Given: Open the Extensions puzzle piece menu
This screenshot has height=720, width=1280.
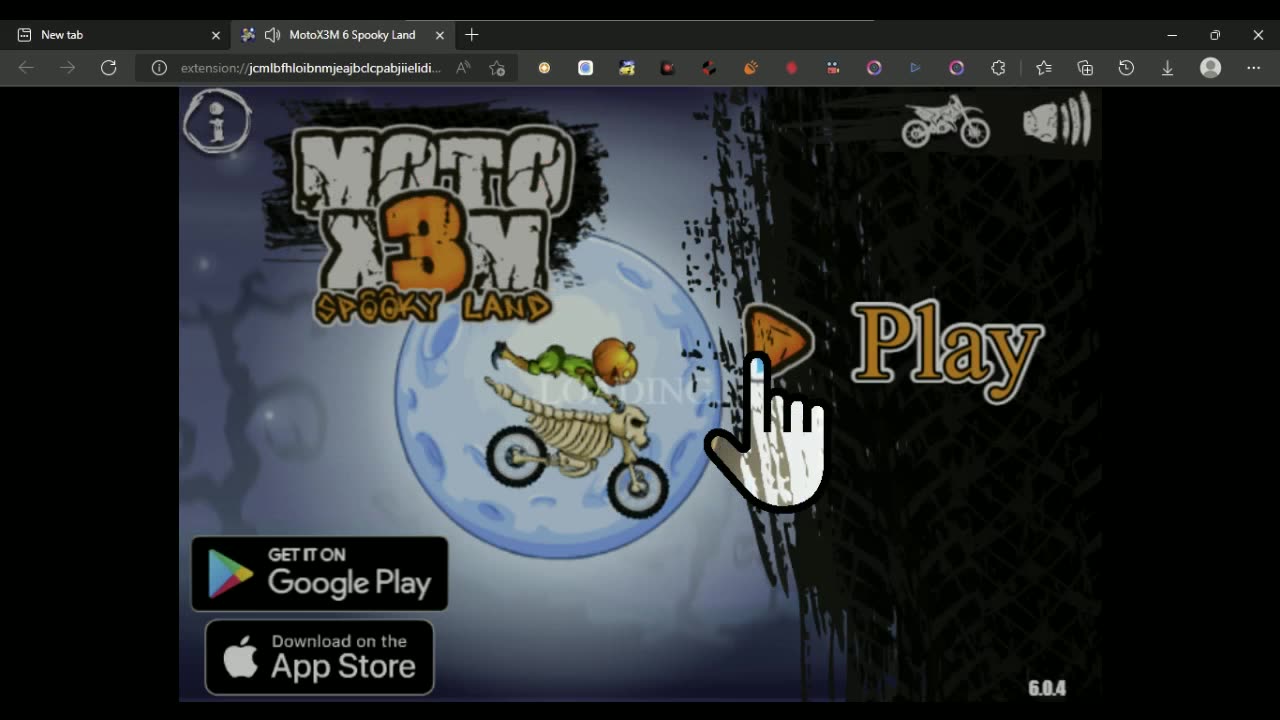Looking at the screenshot, I should [x=998, y=68].
